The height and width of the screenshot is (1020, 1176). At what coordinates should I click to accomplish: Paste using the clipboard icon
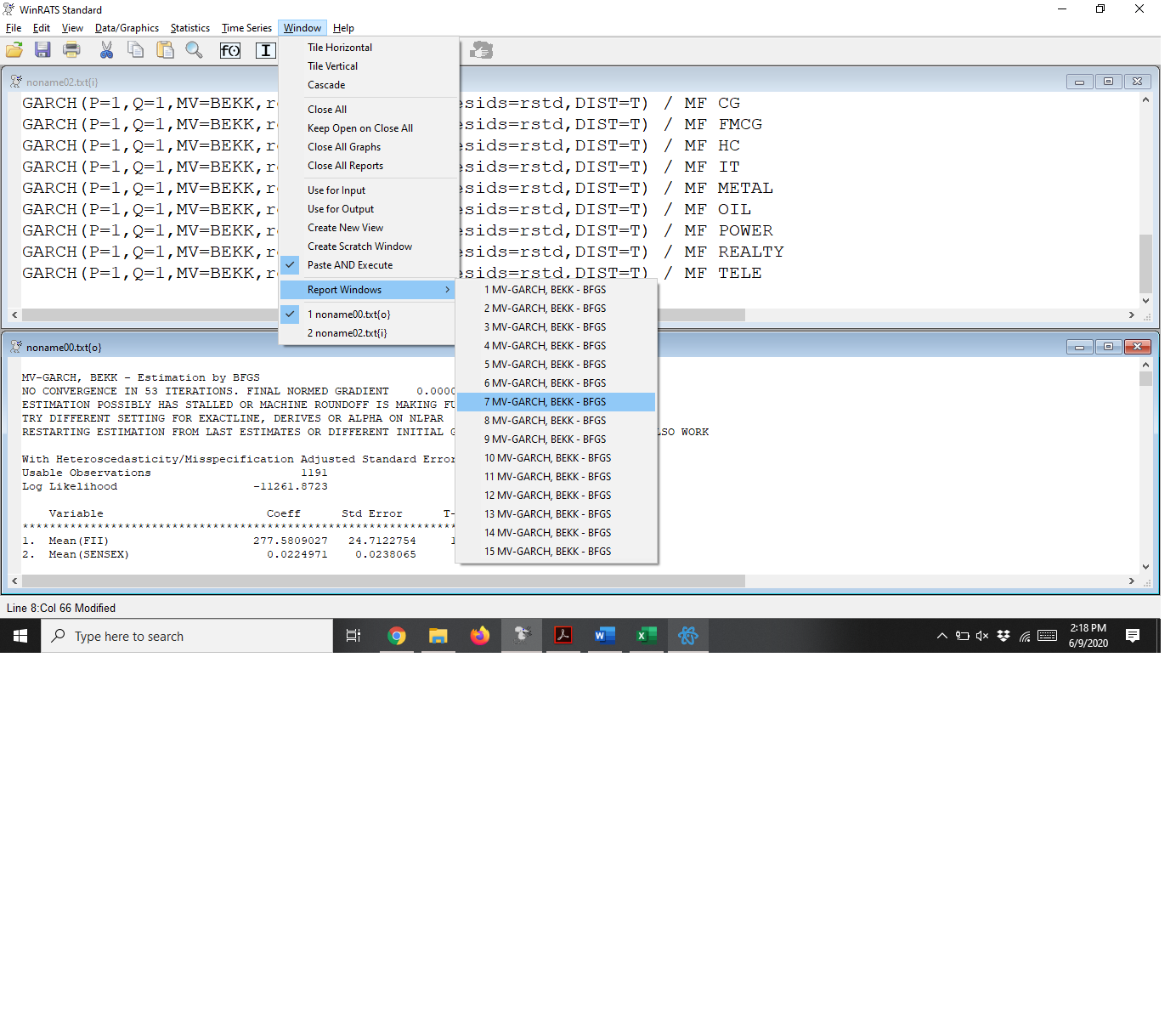coord(166,51)
